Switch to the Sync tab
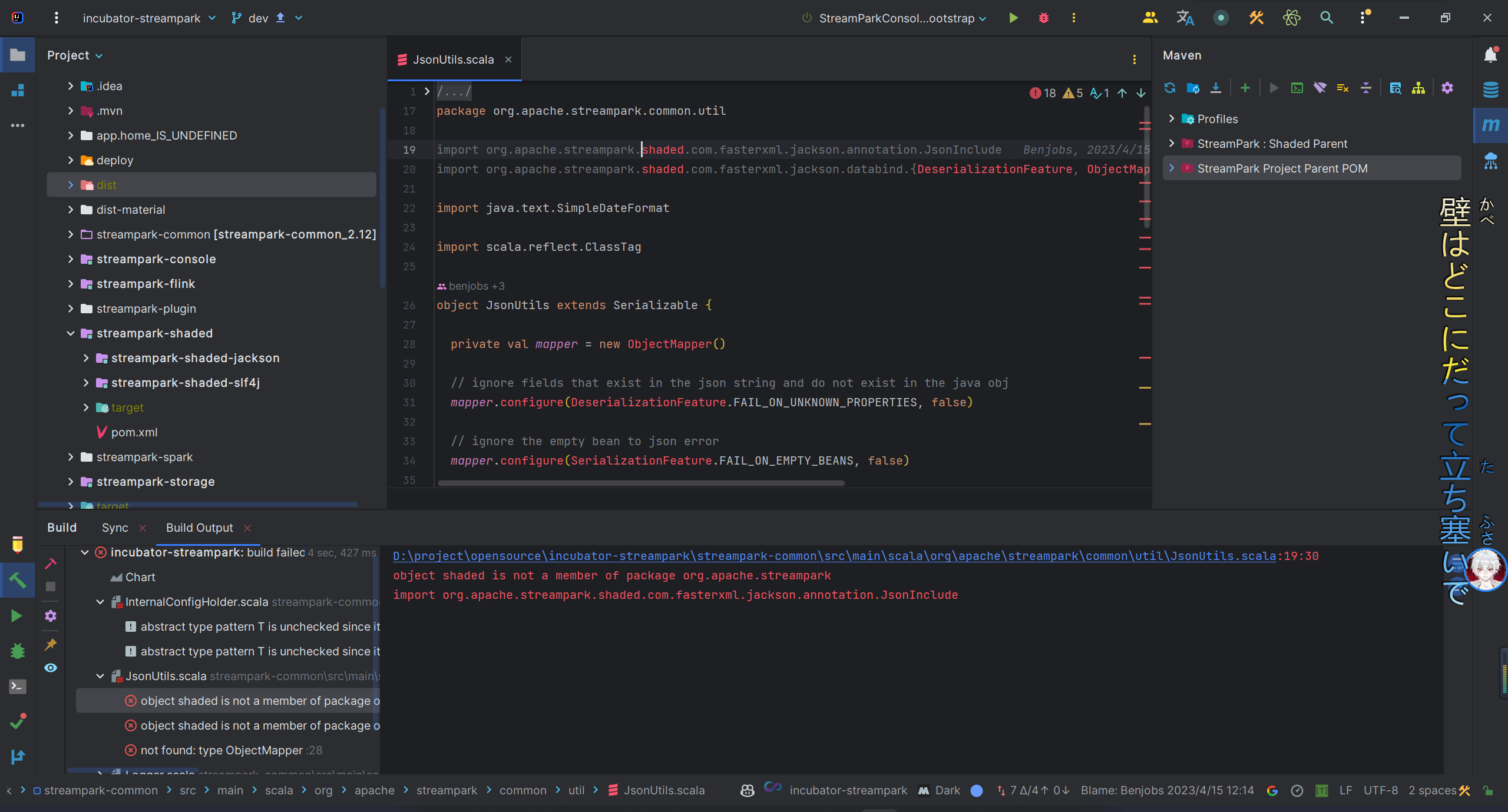 (x=115, y=528)
